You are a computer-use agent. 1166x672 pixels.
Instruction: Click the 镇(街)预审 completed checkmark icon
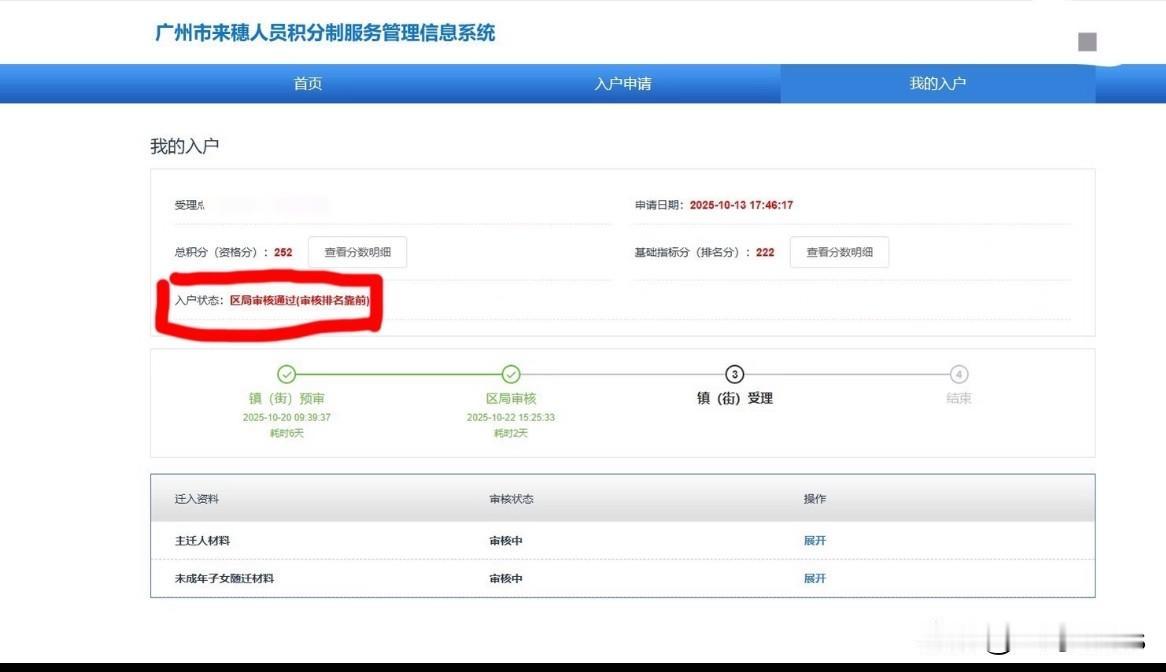pos(287,375)
